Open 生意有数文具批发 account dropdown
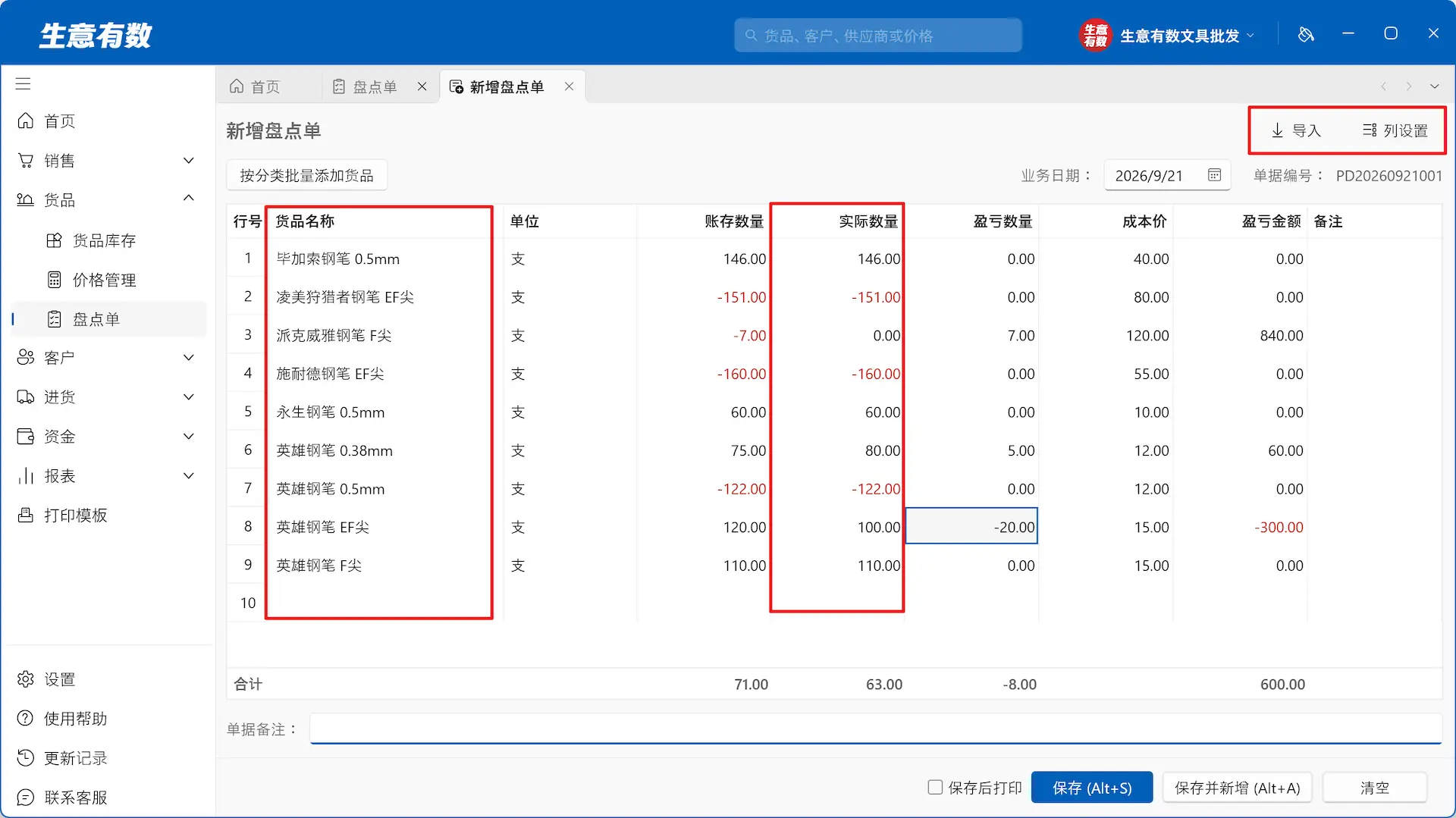Viewport: 1456px width, 818px height. tap(1168, 36)
